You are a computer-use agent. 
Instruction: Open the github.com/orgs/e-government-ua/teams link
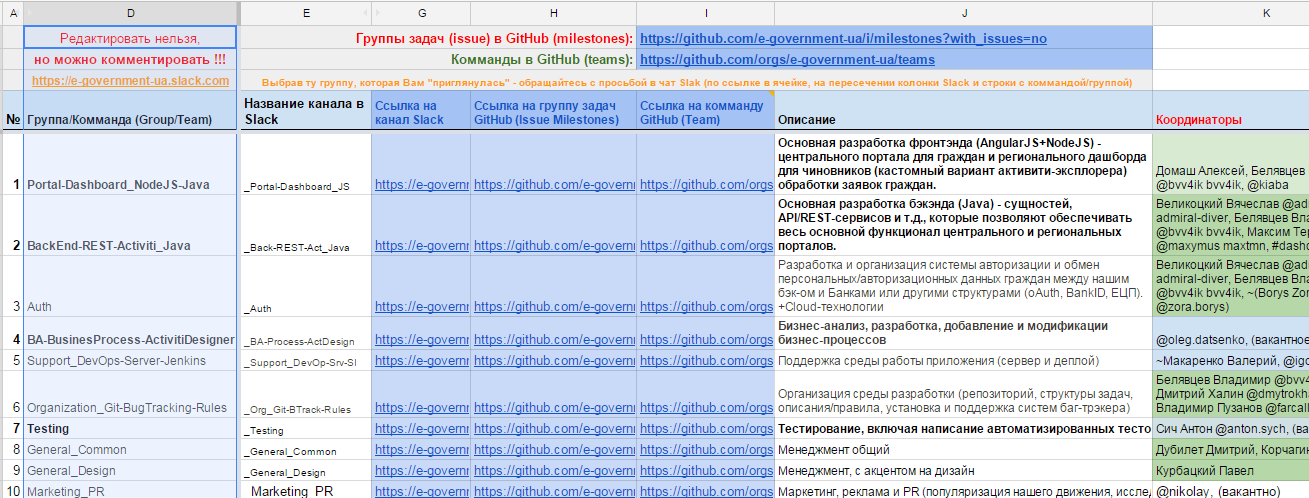click(x=787, y=60)
